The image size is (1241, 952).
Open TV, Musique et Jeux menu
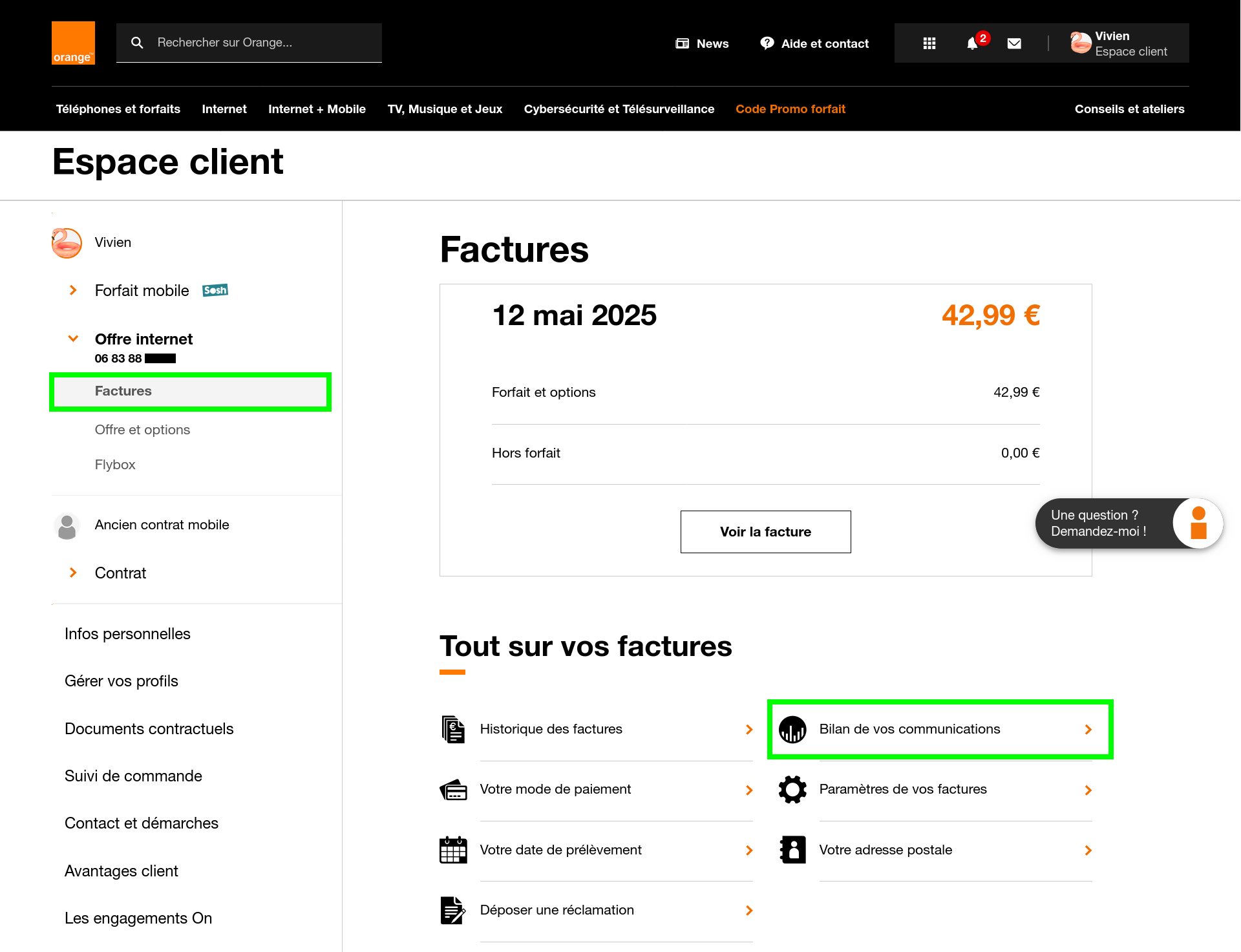445,109
